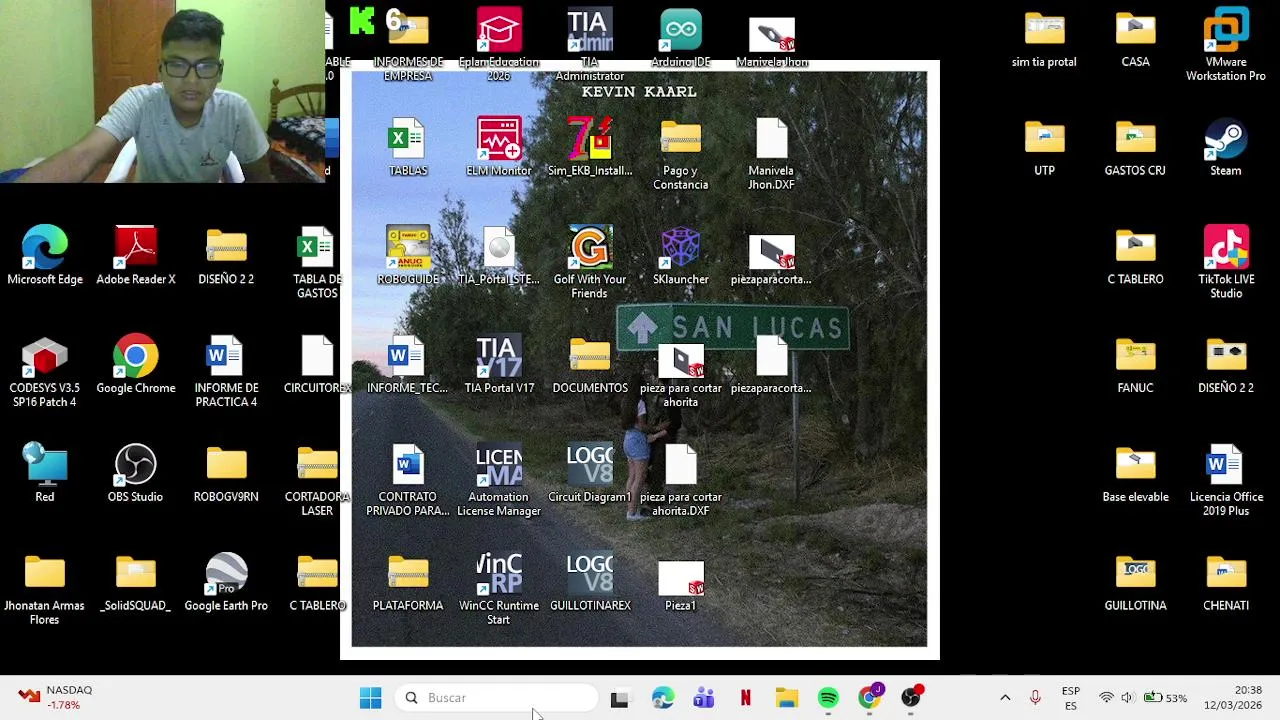Screen dimensions: 1280x720
Task: Open Licencia Office 2019 Plus document
Action: pyautogui.click(x=1226, y=481)
